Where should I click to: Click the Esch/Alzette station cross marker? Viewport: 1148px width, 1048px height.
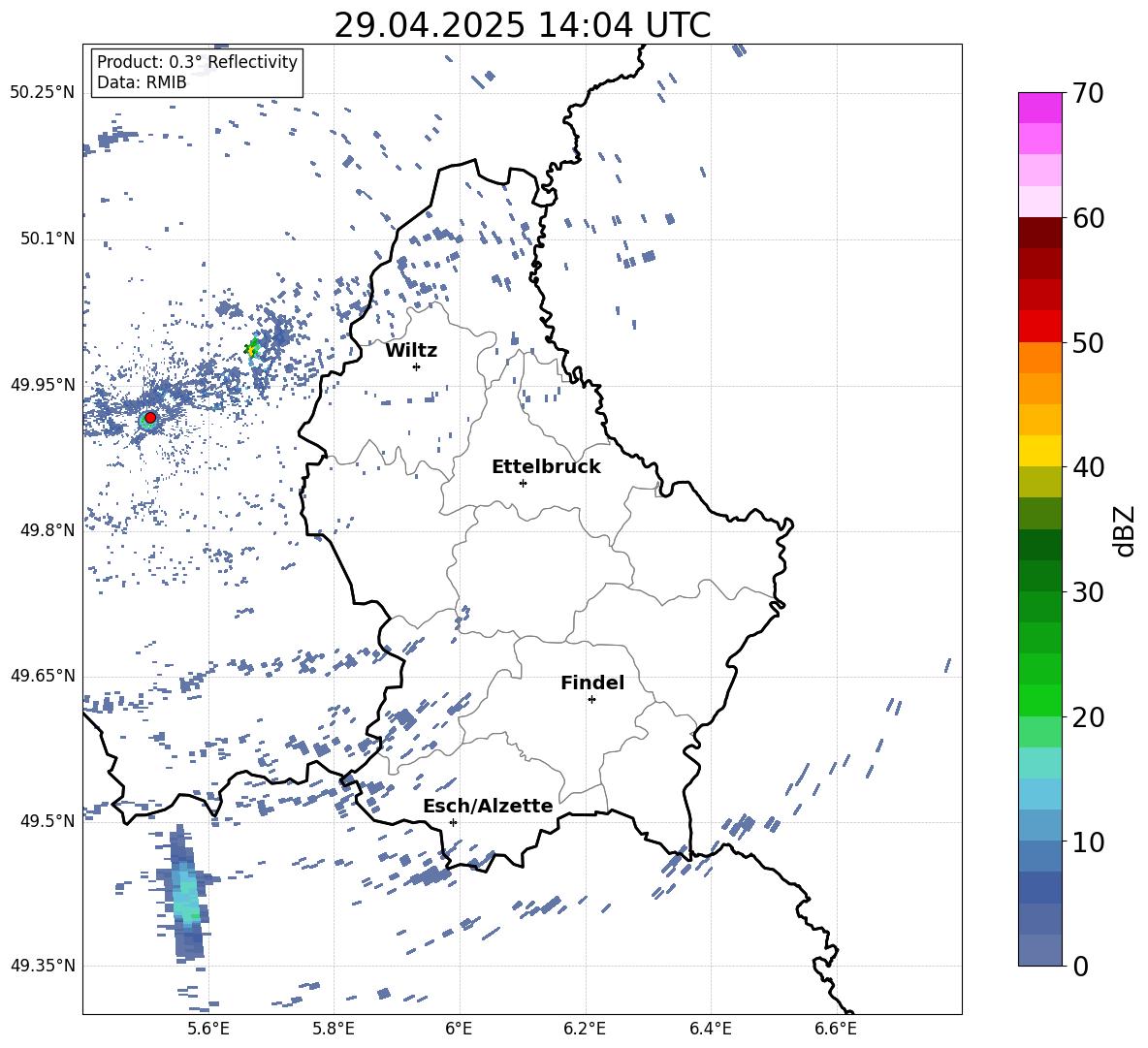(x=453, y=822)
